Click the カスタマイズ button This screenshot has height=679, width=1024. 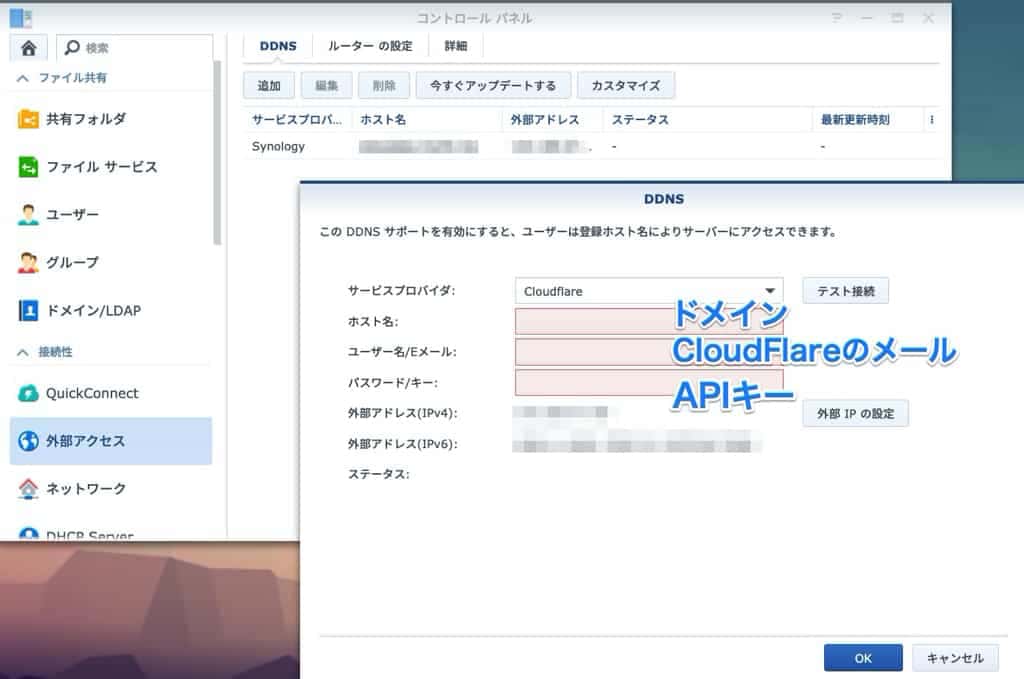pos(626,86)
